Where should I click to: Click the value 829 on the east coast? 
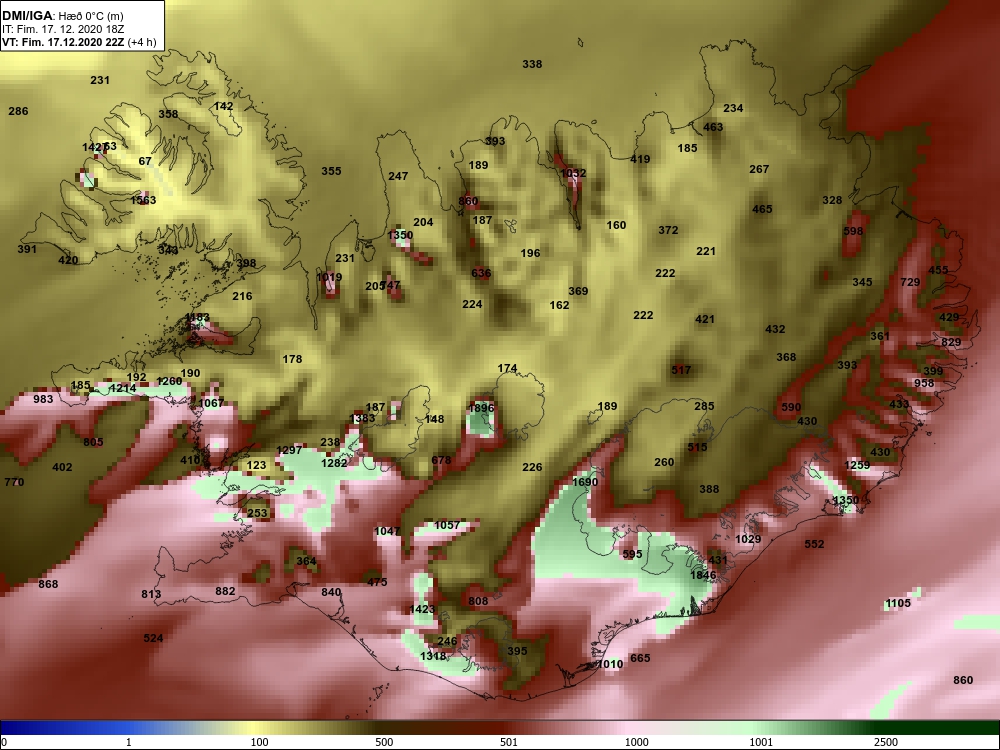point(951,342)
